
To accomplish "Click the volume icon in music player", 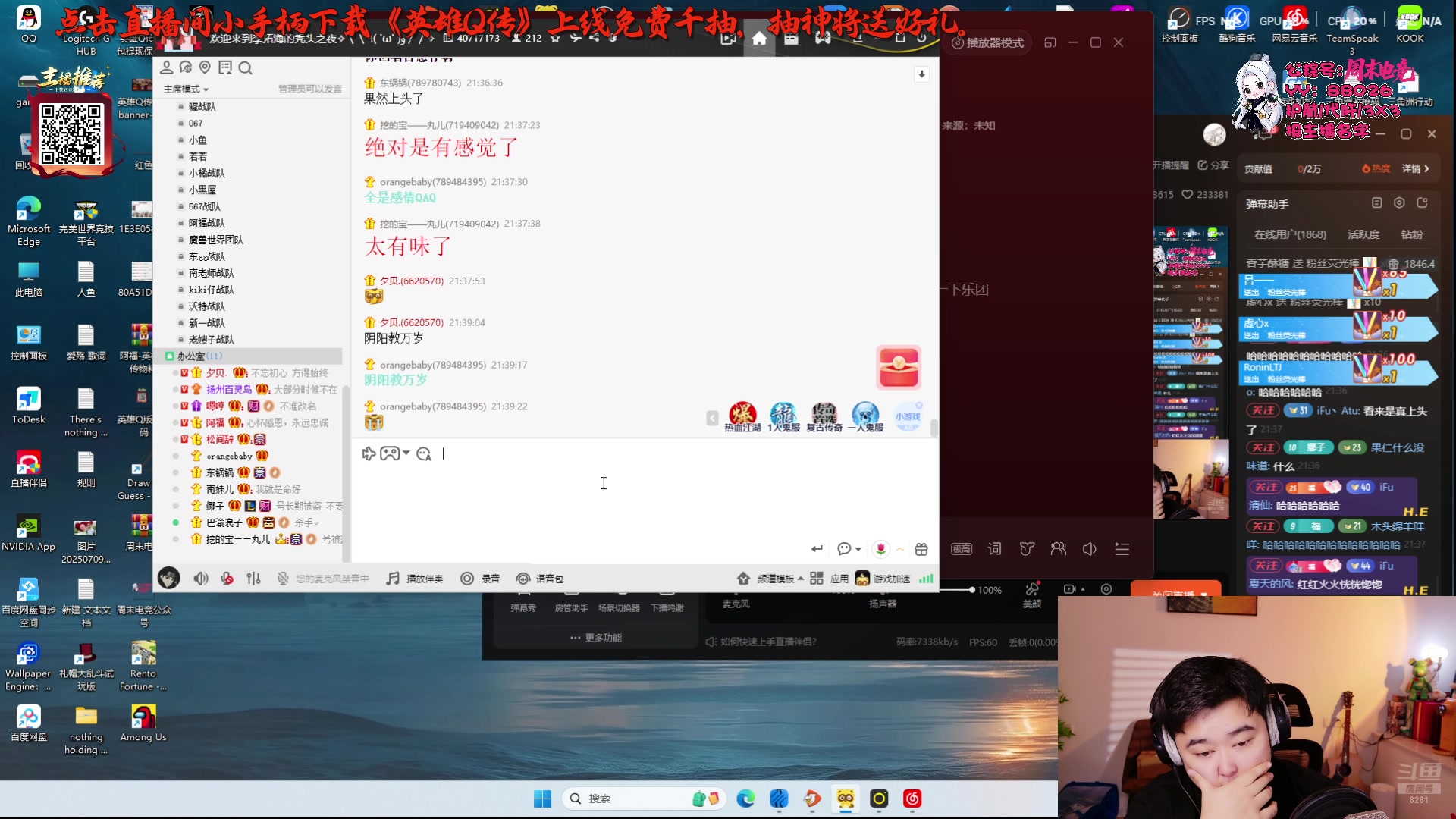I will tap(1090, 548).
